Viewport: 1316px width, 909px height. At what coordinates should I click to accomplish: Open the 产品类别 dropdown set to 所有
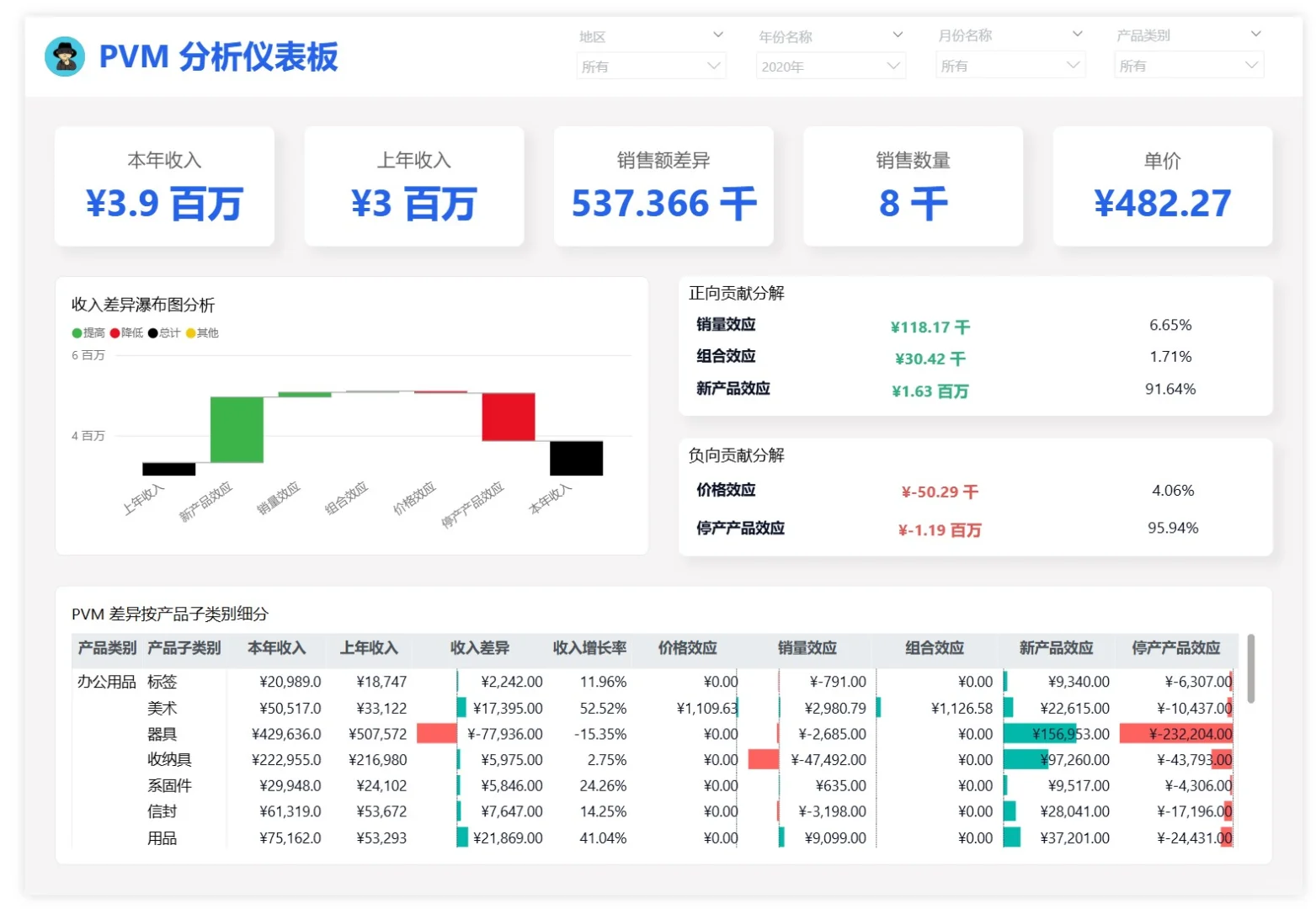click(x=1188, y=65)
